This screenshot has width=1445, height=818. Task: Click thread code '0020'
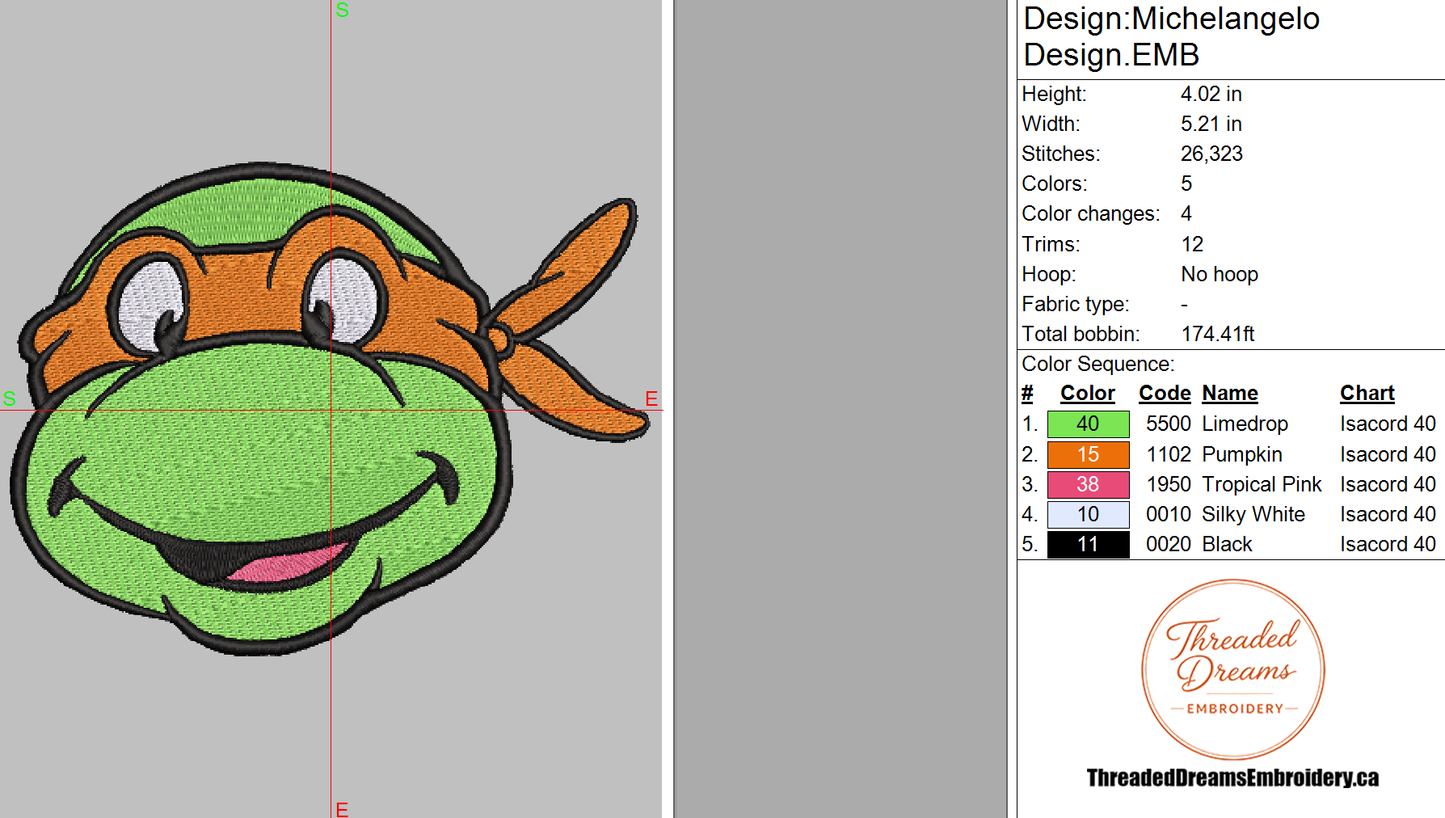[1168, 544]
